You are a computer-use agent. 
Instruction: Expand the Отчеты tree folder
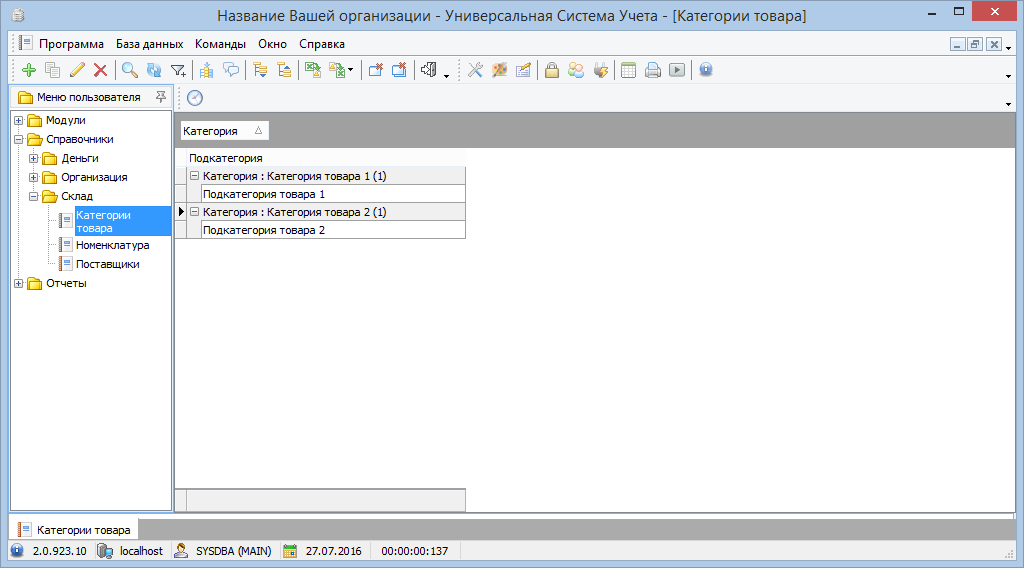19,284
